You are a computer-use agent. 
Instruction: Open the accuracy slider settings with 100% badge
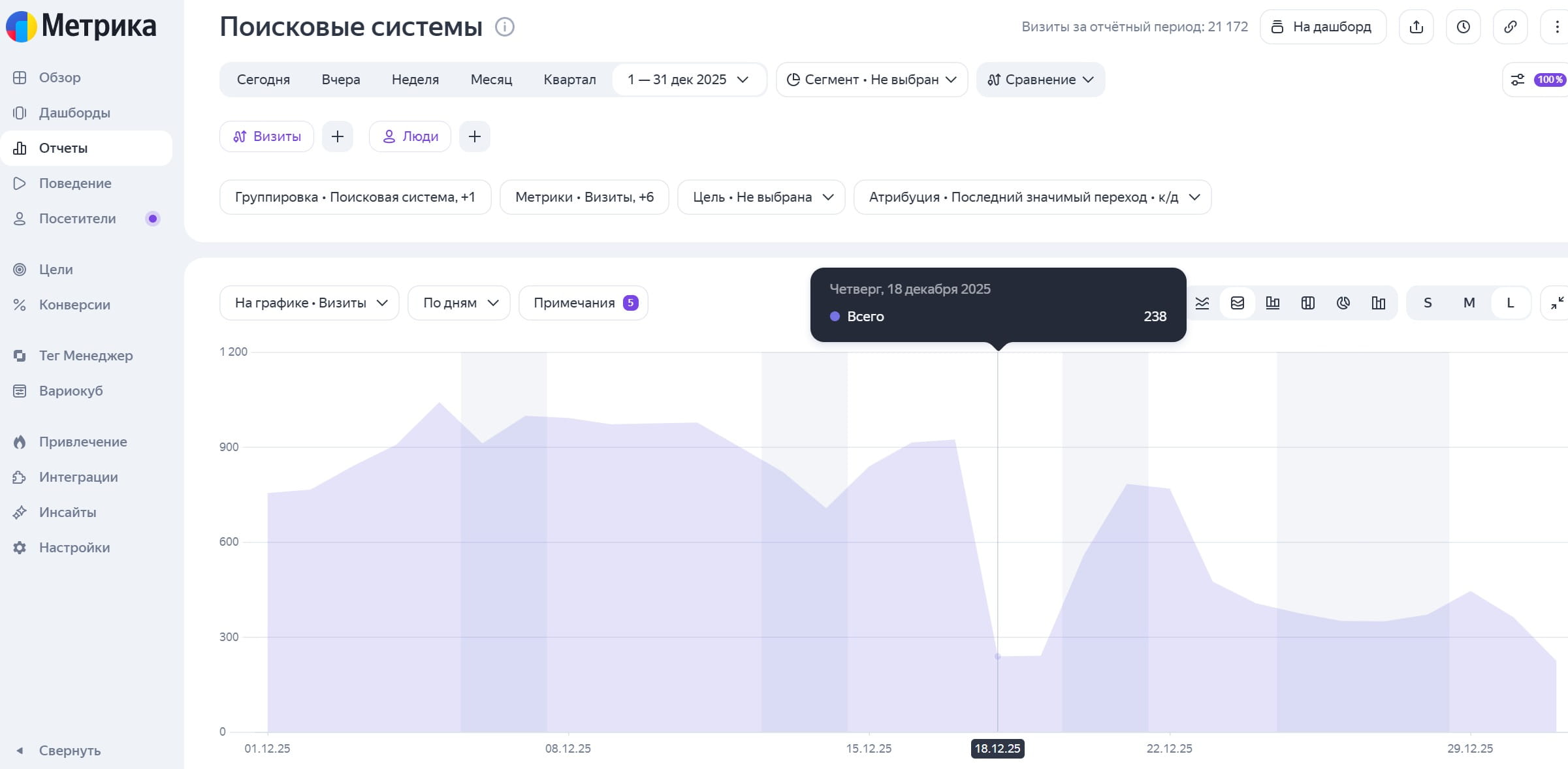click(x=1536, y=80)
